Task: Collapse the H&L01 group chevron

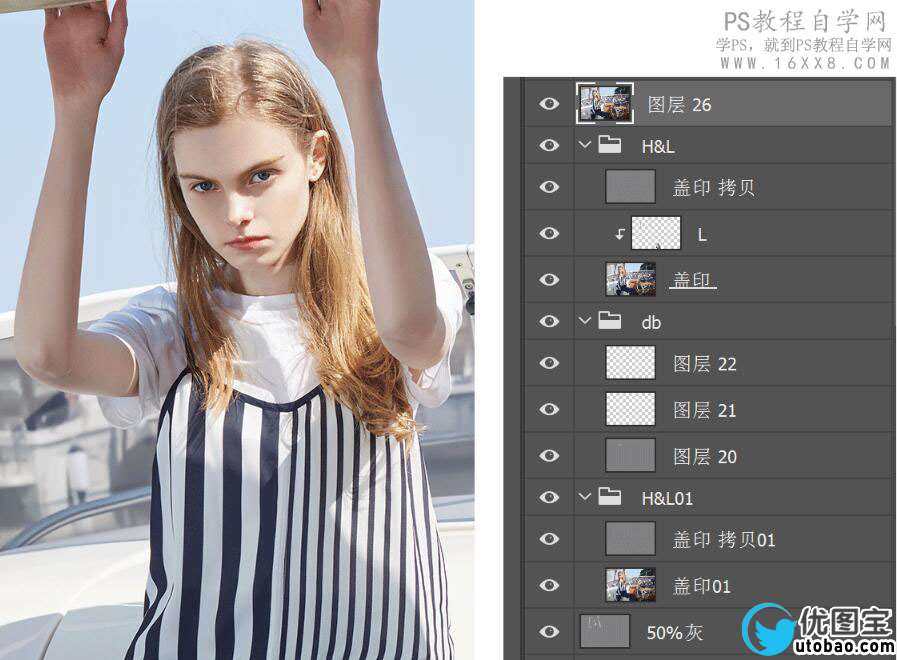Action: click(x=584, y=497)
